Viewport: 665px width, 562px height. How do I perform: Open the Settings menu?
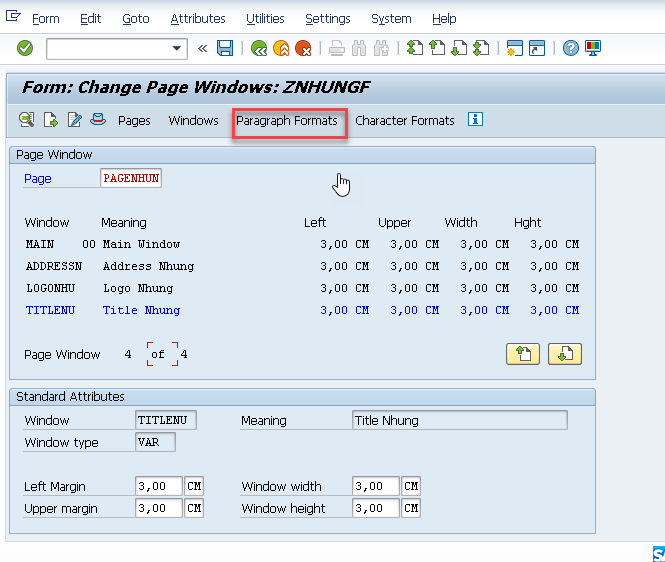pyautogui.click(x=328, y=19)
